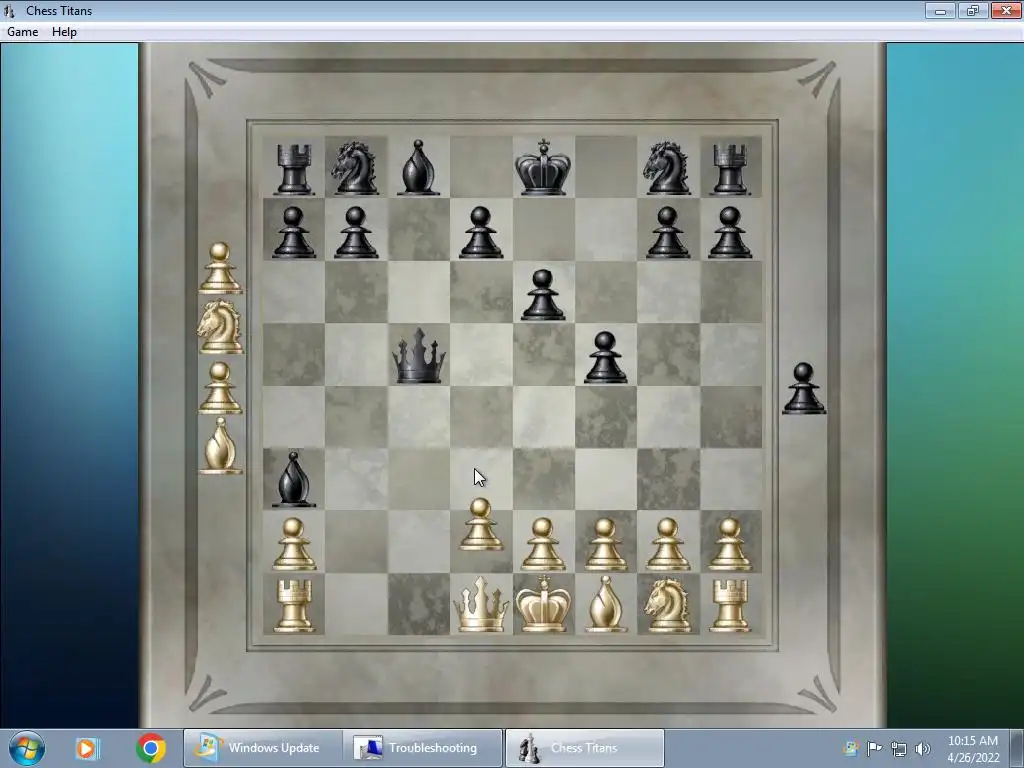Open the Action Center flag icon
The width and height of the screenshot is (1024, 768).
(x=874, y=748)
